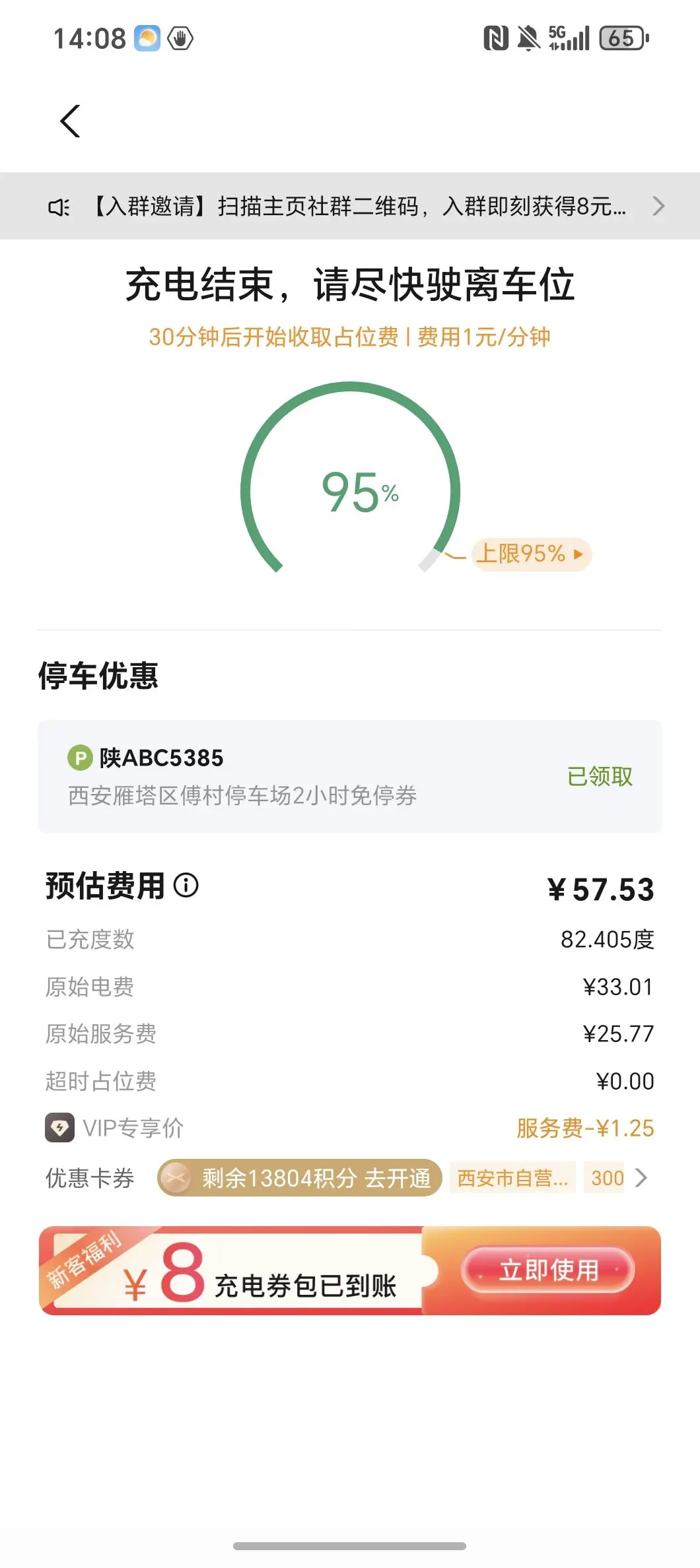This screenshot has height=1568, width=700.
Task: Tap the 服务费-¥1.25 VIP discount
Action: click(585, 1128)
